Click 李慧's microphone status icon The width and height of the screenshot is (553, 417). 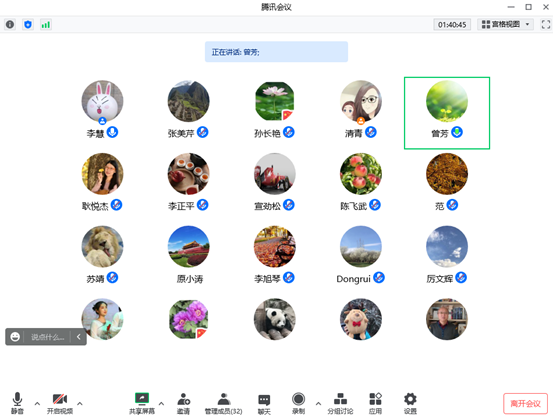tap(113, 132)
